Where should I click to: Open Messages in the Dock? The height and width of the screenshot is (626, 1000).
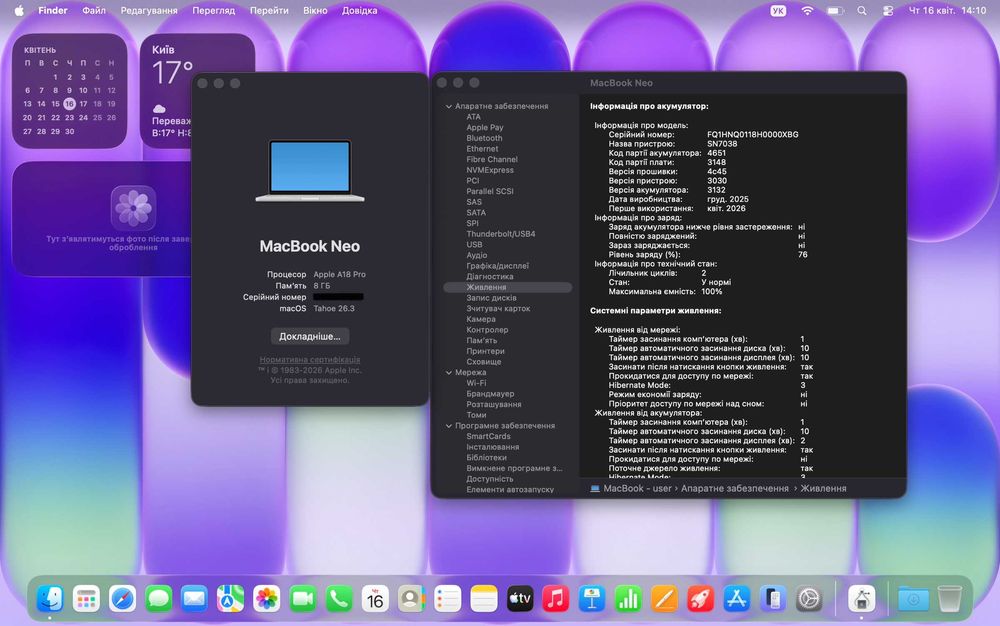[x=158, y=599]
